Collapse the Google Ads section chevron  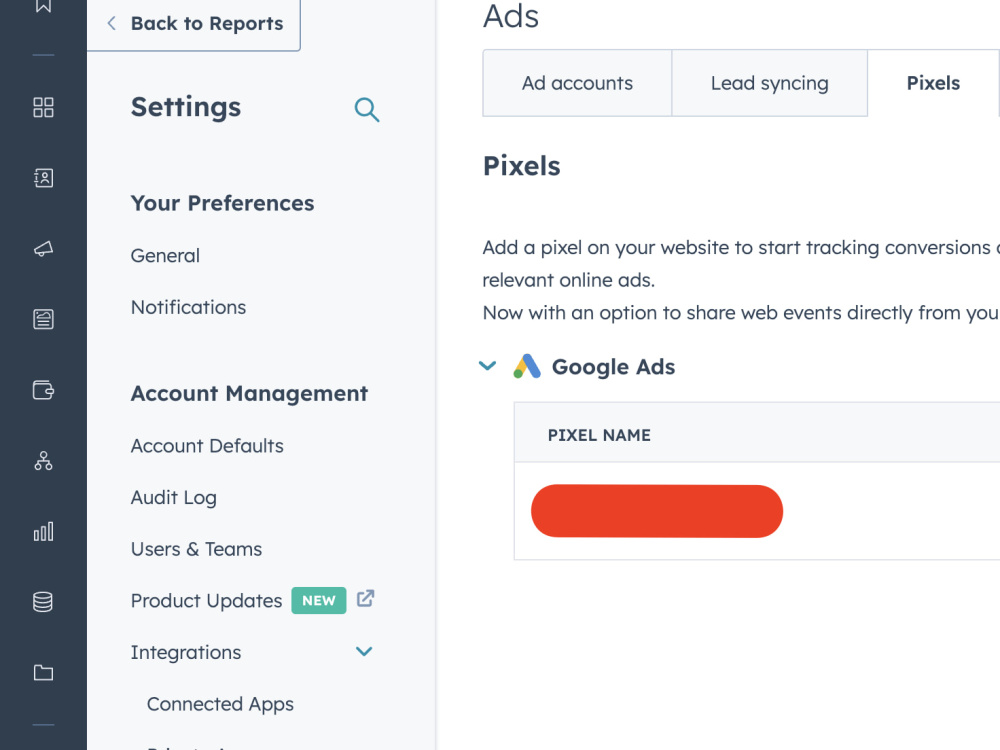point(487,366)
